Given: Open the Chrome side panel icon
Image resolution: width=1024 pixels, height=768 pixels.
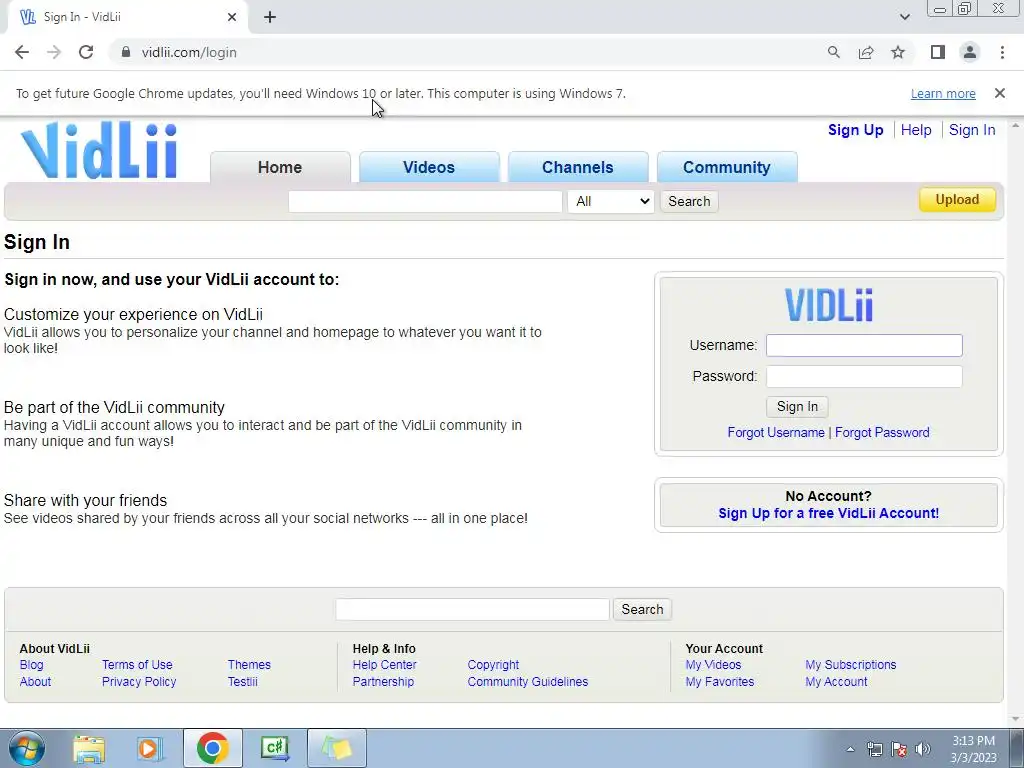Looking at the screenshot, I should pos(938,52).
